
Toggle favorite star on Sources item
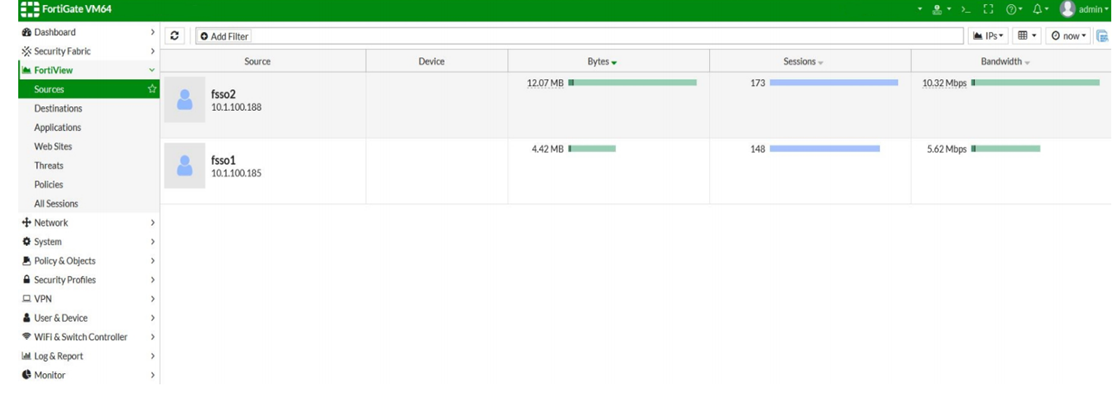152,89
